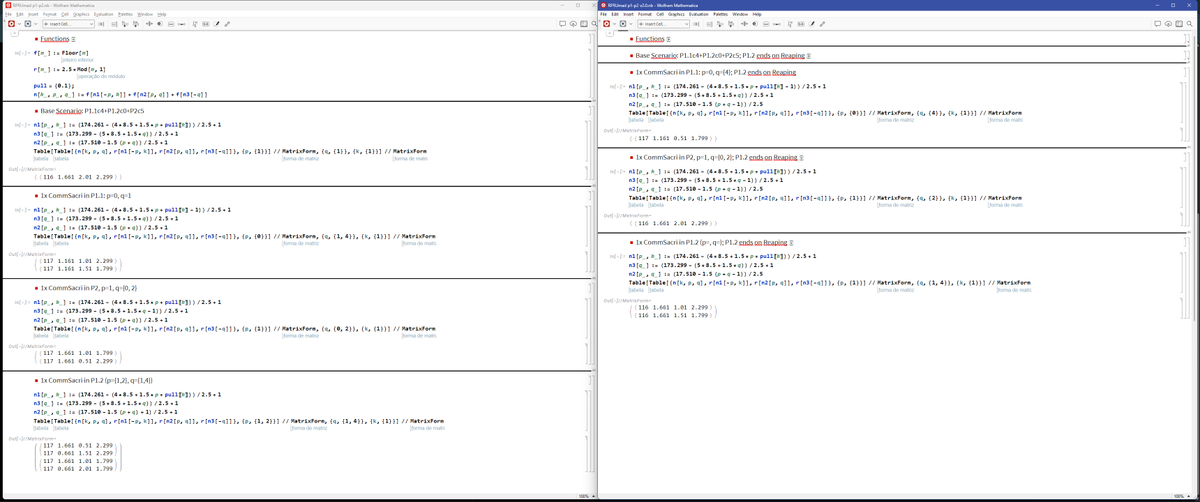Click kernel status icon in right window toolbar
Viewport: 1200px width, 502px height.
tap(623, 24)
